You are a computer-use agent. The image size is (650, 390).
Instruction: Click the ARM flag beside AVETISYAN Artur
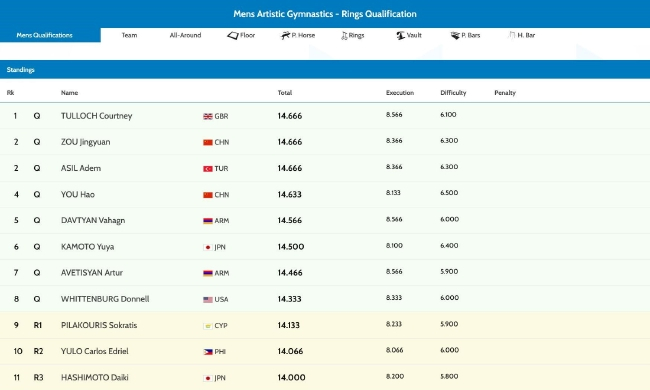tap(208, 273)
